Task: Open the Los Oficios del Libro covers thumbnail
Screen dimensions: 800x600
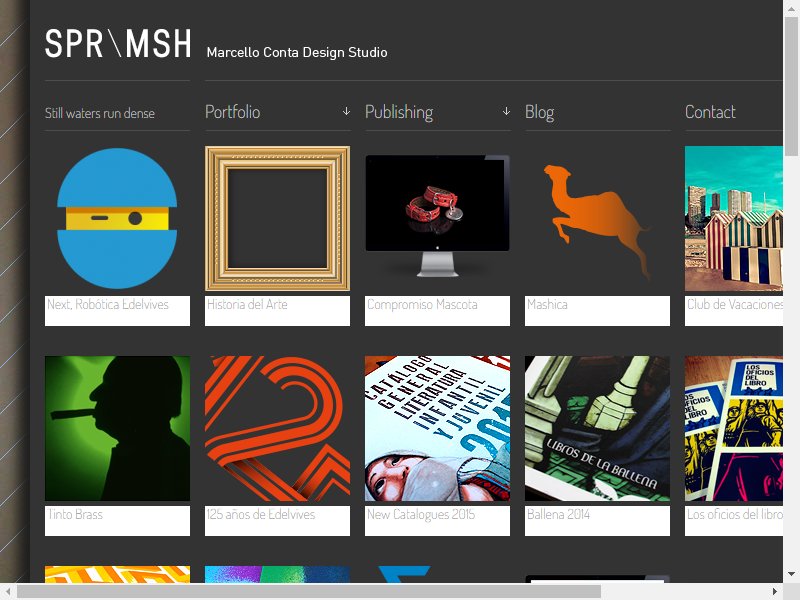Action: pos(734,429)
